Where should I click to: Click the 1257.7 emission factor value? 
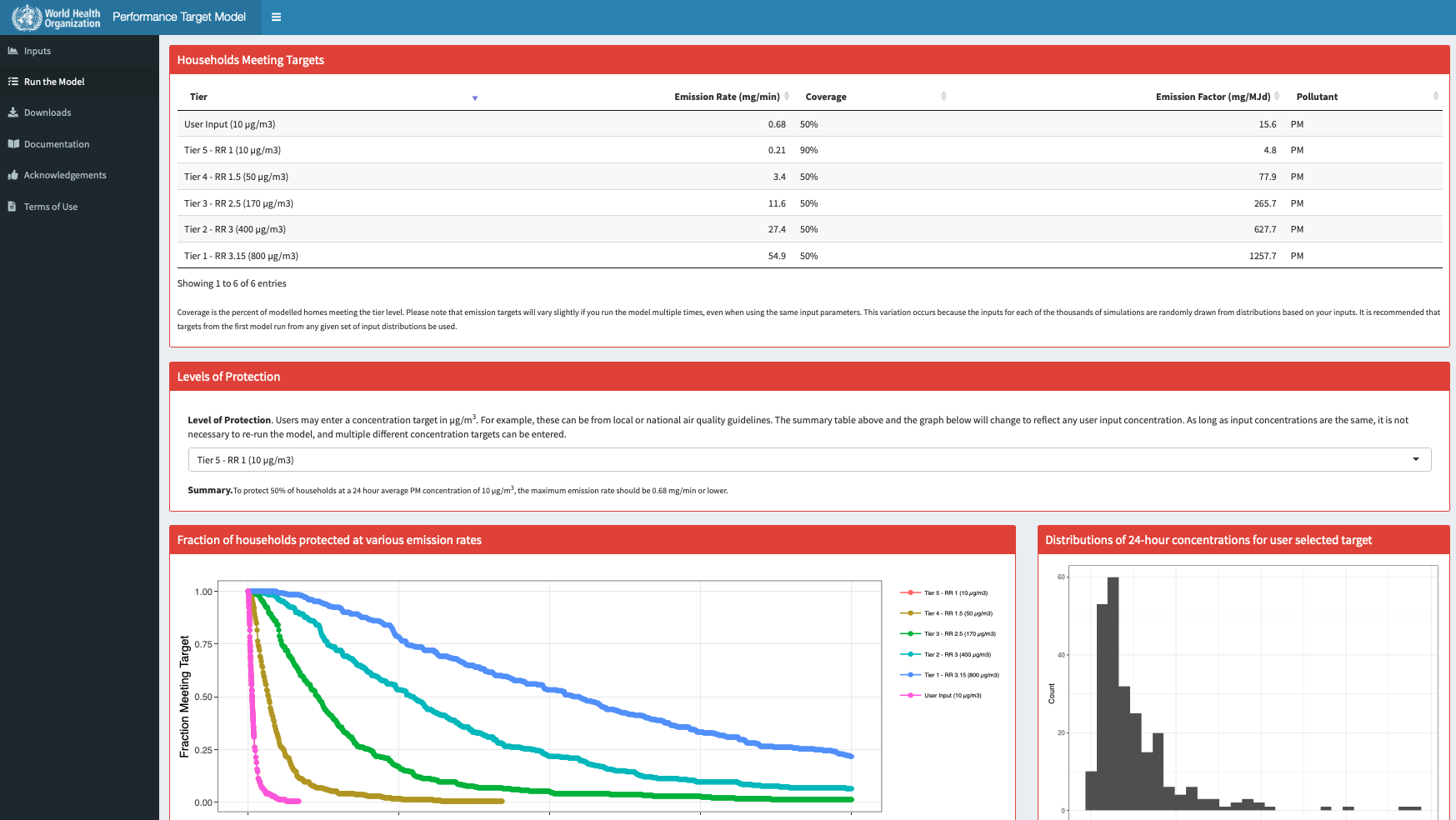(1263, 256)
